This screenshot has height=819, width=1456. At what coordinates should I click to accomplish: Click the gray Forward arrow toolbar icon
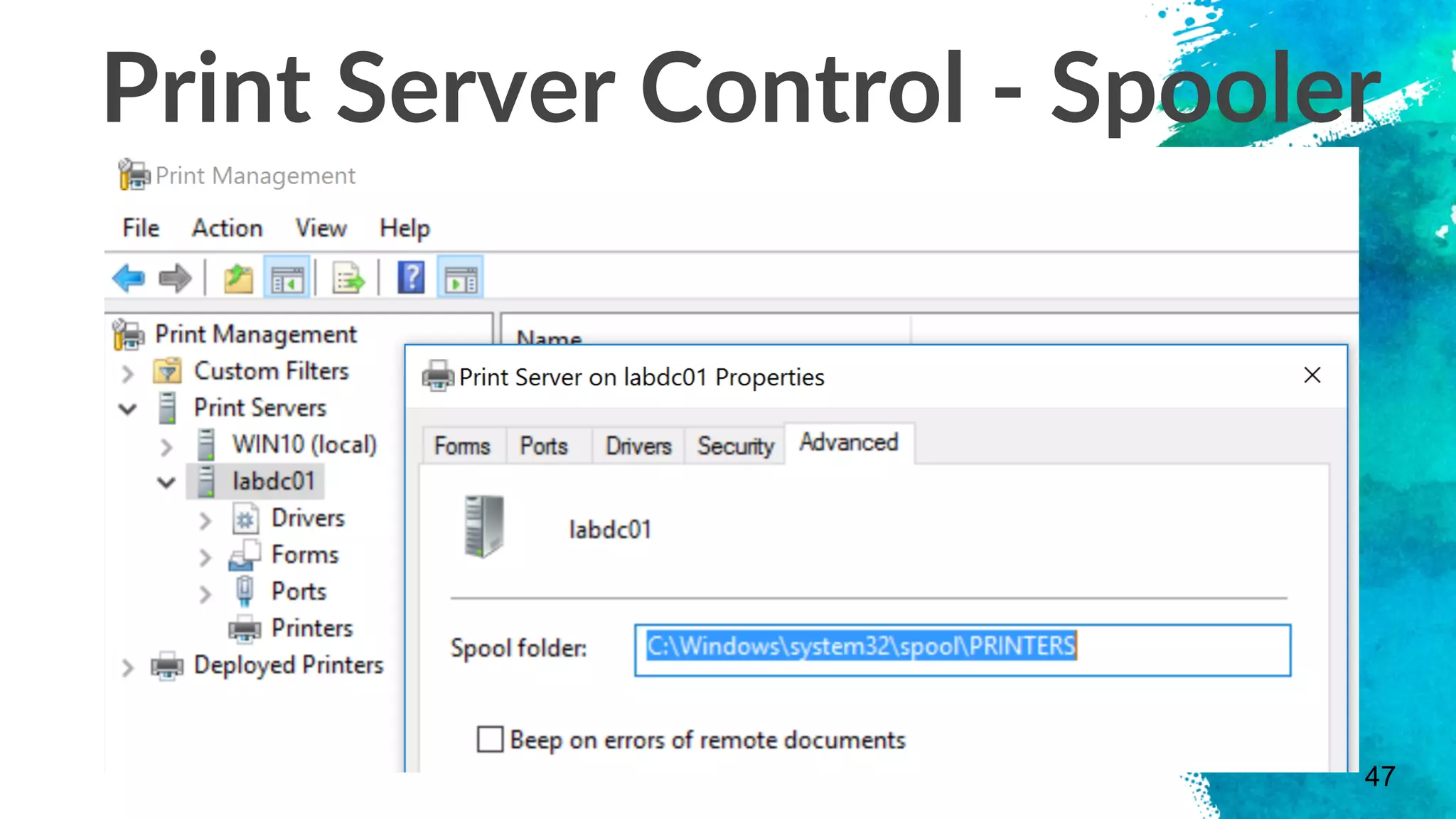175,278
